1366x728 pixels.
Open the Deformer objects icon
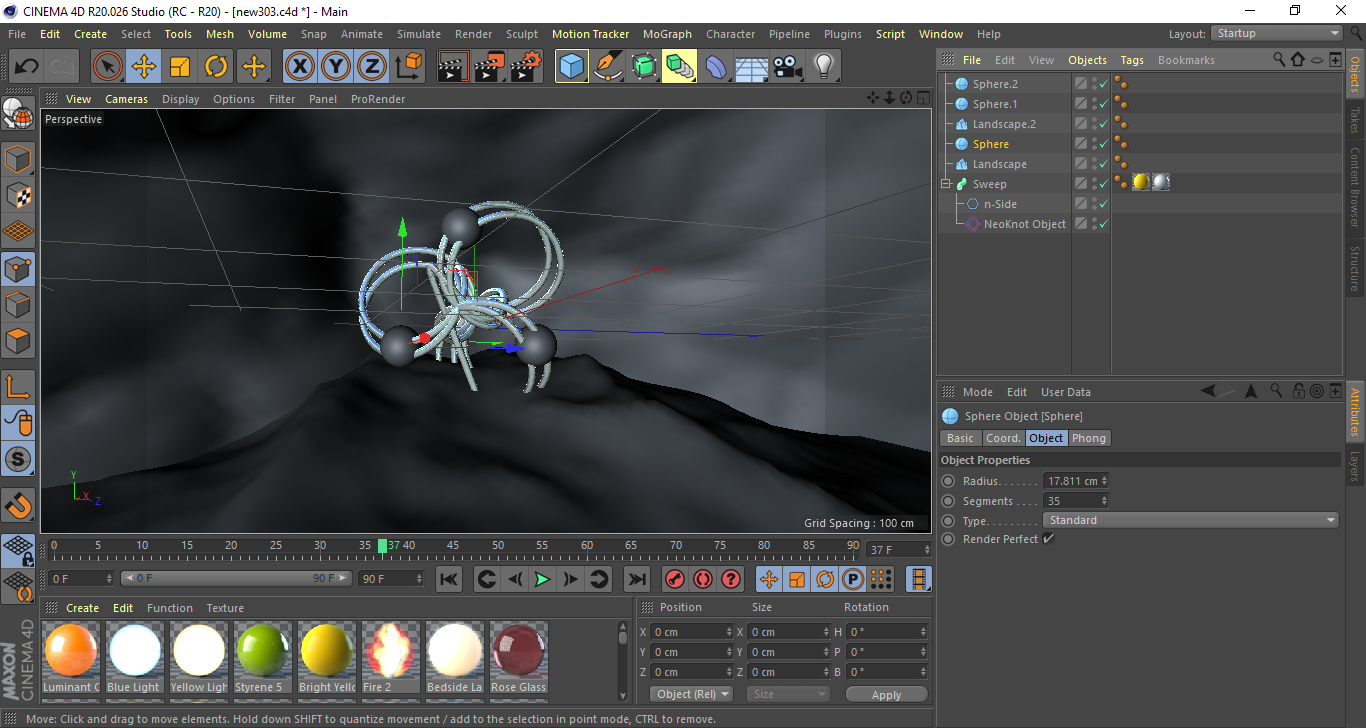pos(716,67)
